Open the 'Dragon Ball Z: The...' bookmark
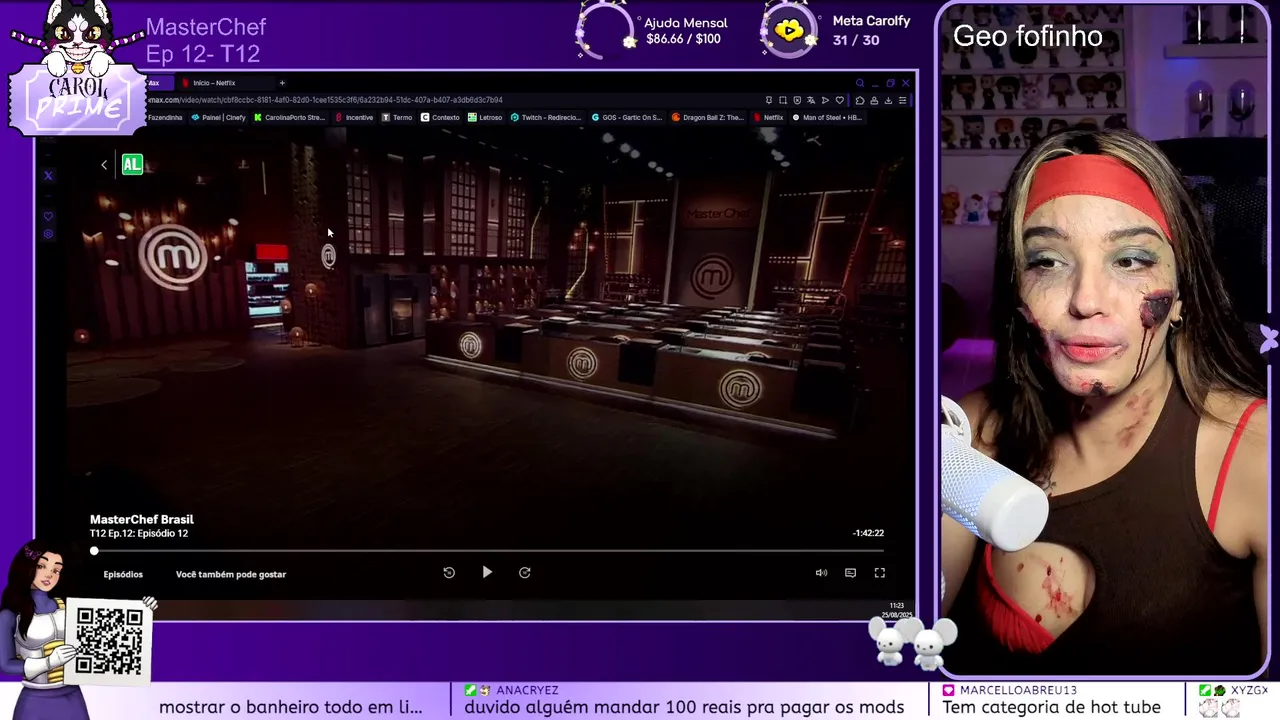This screenshot has width=1280, height=720. [708, 117]
